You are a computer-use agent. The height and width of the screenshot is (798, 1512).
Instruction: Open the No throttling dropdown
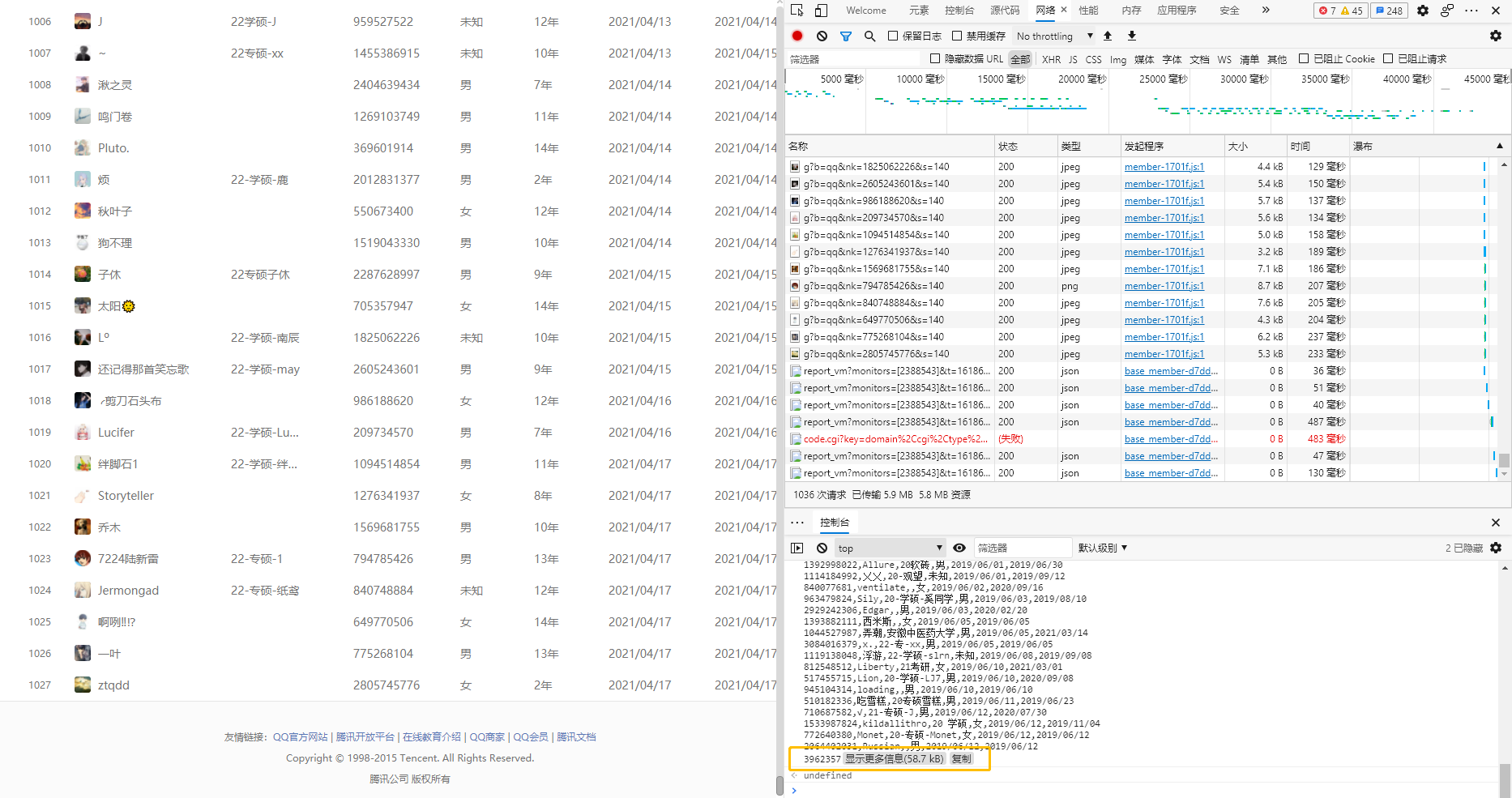pos(1054,36)
